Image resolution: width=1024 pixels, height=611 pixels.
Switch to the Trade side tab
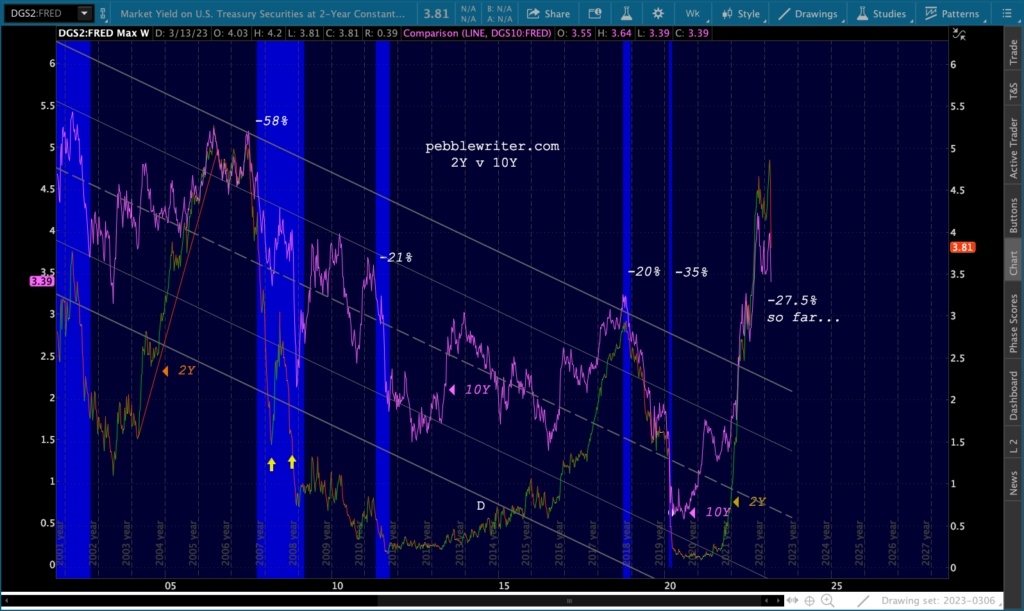point(1014,52)
